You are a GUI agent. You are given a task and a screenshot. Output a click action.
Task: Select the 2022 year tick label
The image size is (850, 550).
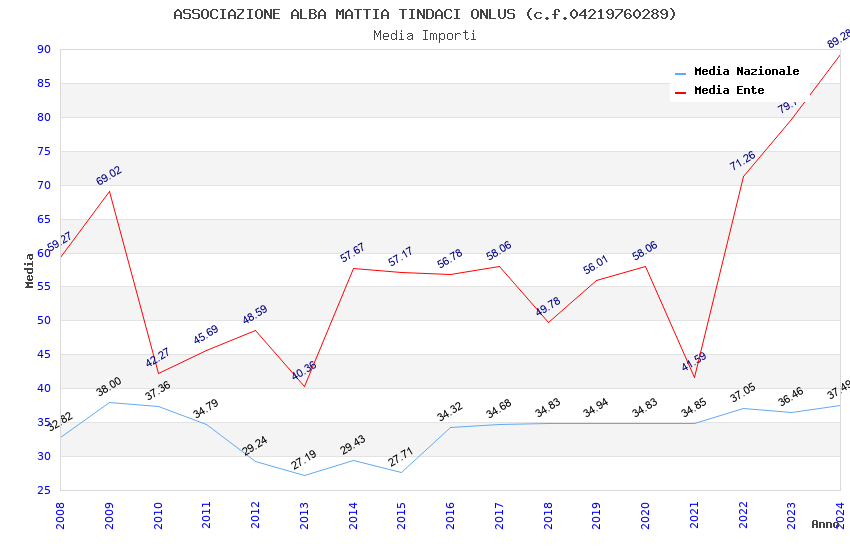click(743, 515)
